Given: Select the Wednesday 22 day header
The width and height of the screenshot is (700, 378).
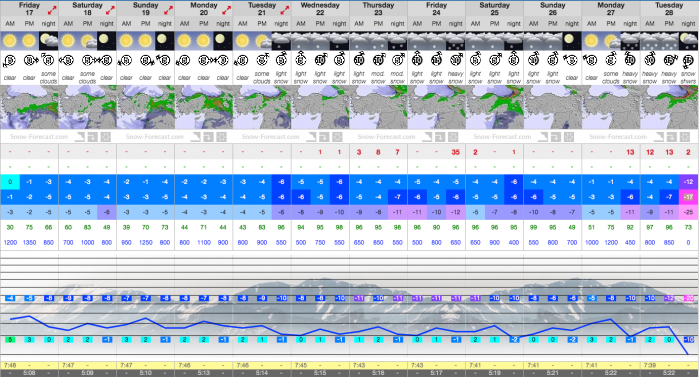Looking at the screenshot, I should pyautogui.click(x=320, y=8).
